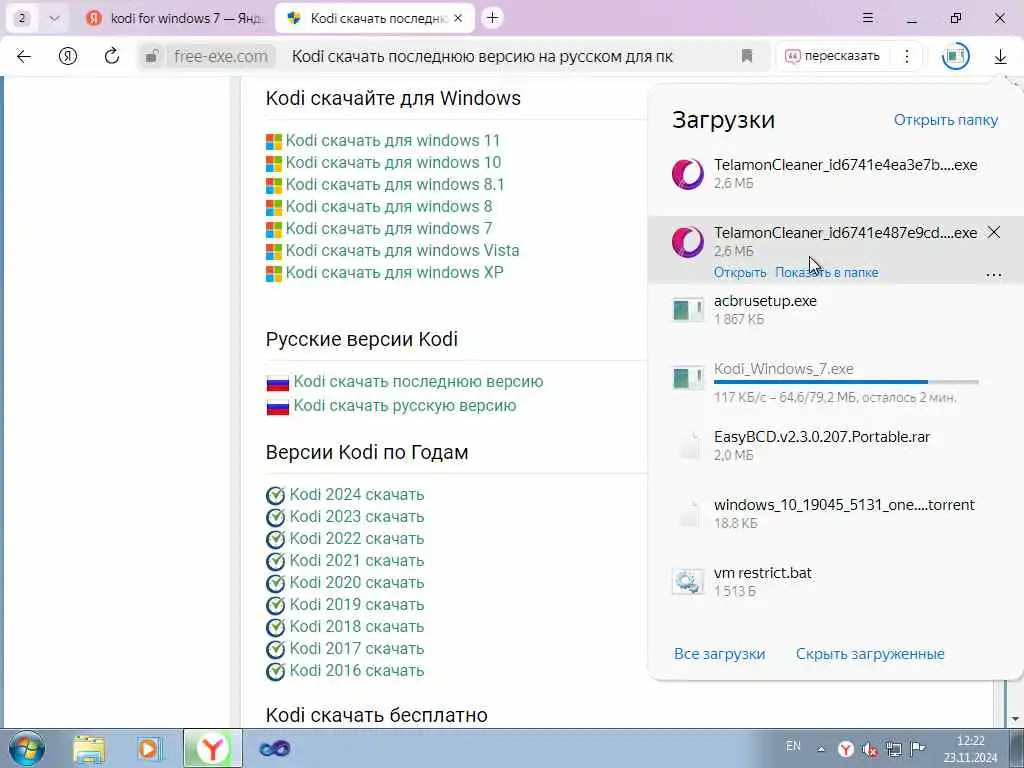Click first TelamonCleaner download icon
The image size is (1024, 768).
pyautogui.click(x=688, y=174)
